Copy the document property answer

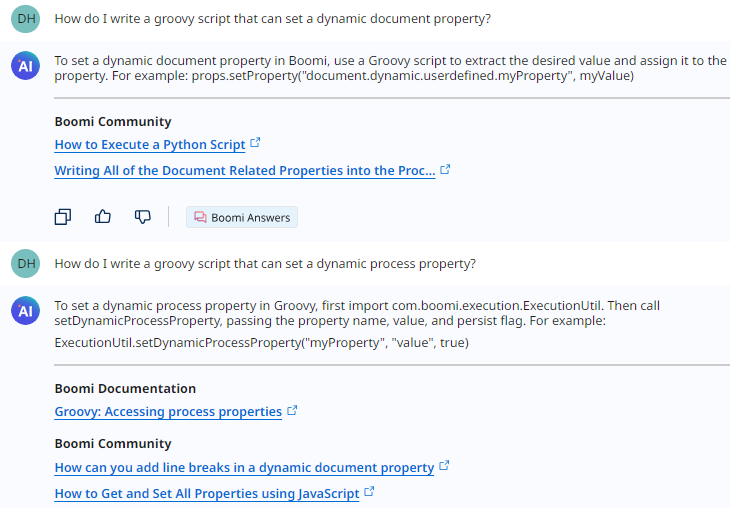point(63,216)
